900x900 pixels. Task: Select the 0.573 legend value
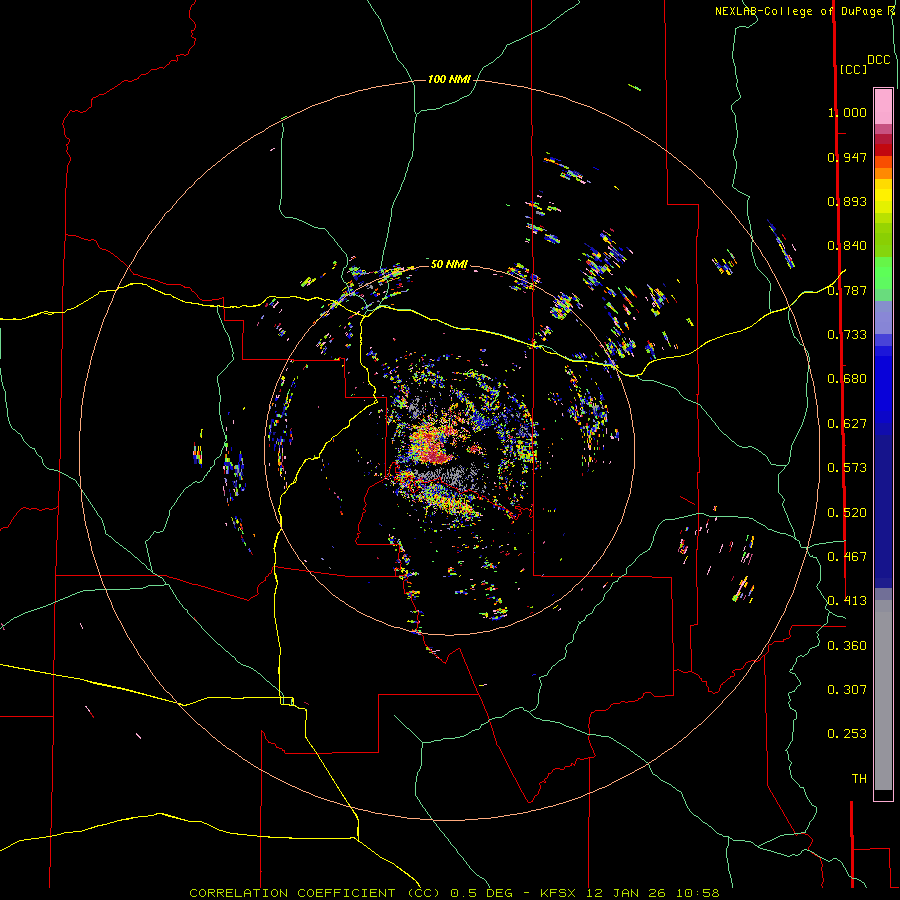click(x=847, y=468)
